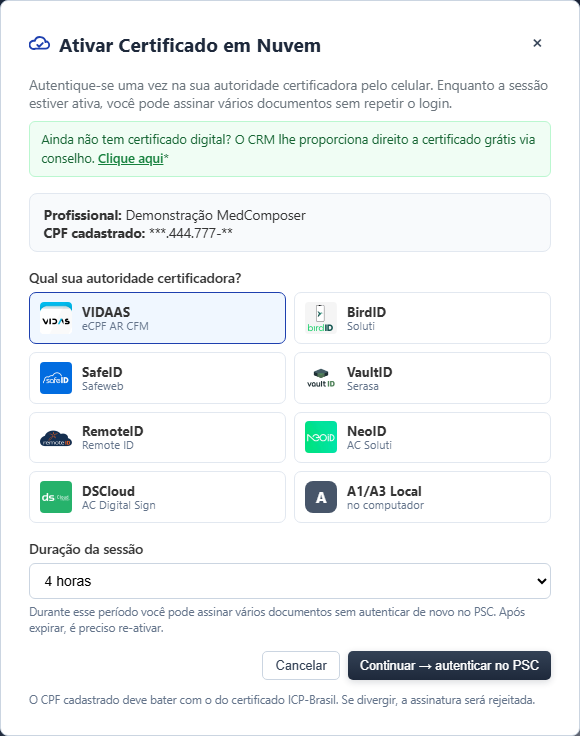Select SafeID Safeweb as certificate authority
Screen dimensions: 580x736
pos(157,378)
